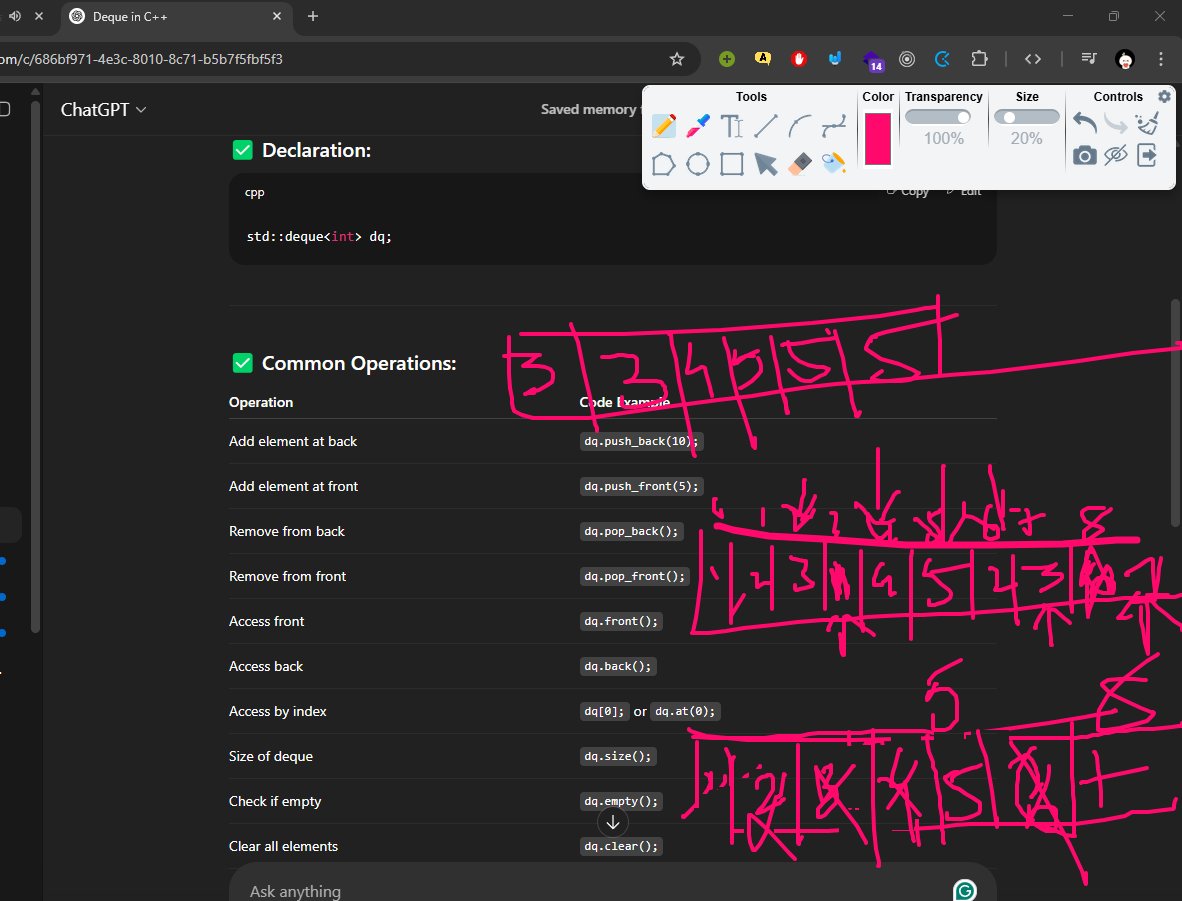Open the yellow 'A' speech-bubble extension

(763, 58)
